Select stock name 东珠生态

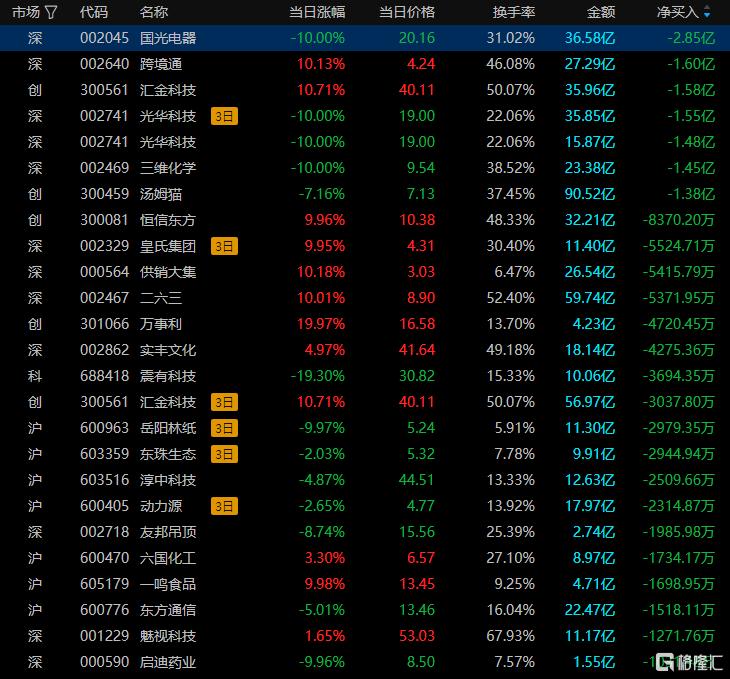[168, 454]
